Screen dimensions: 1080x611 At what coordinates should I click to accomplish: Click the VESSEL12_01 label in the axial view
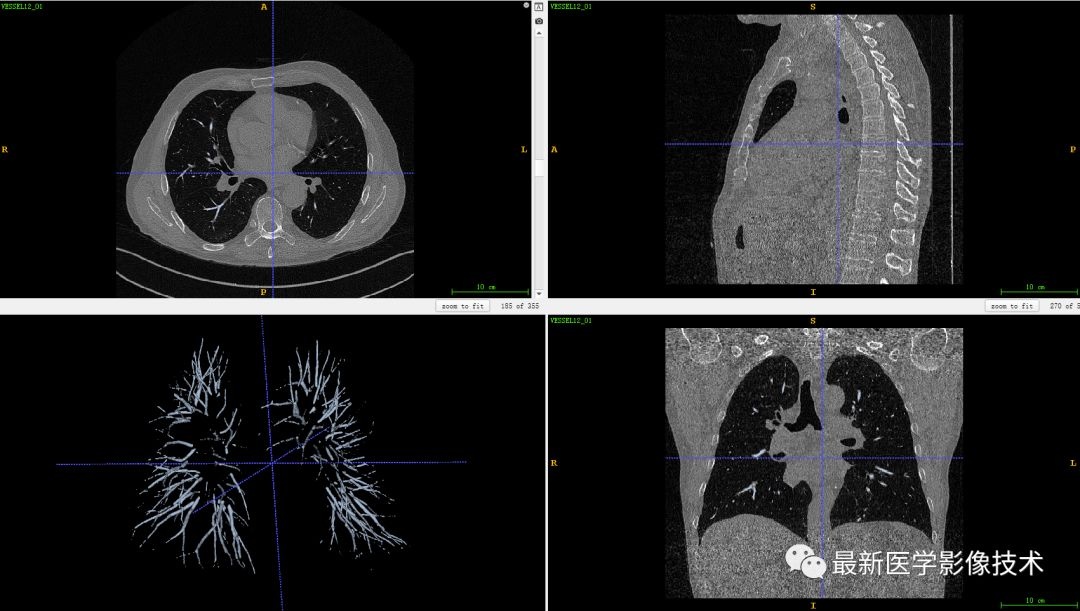tap(22, 6)
